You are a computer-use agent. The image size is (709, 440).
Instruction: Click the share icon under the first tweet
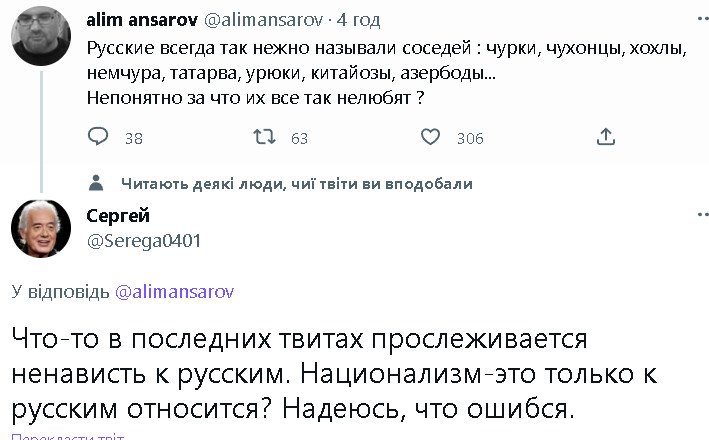[x=604, y=137]
